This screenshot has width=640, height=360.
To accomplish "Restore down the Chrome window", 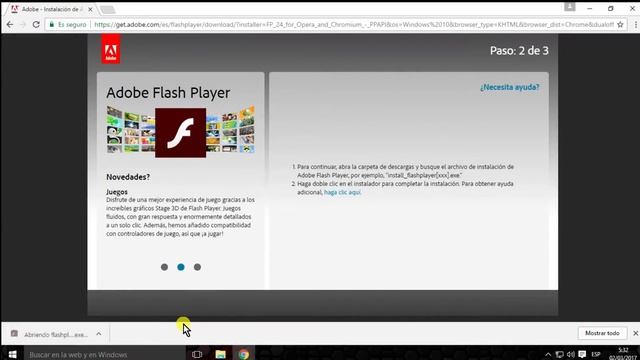I will click(x=611, y=9).
